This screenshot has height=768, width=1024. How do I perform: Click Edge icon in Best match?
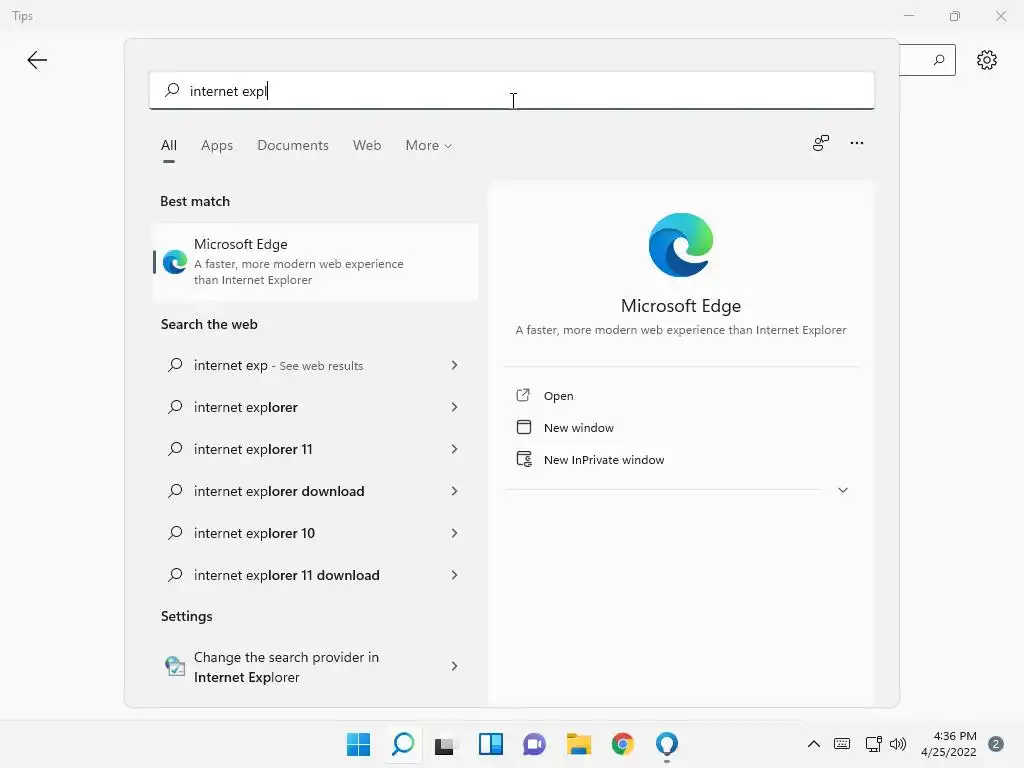click(x=175, y=262)
